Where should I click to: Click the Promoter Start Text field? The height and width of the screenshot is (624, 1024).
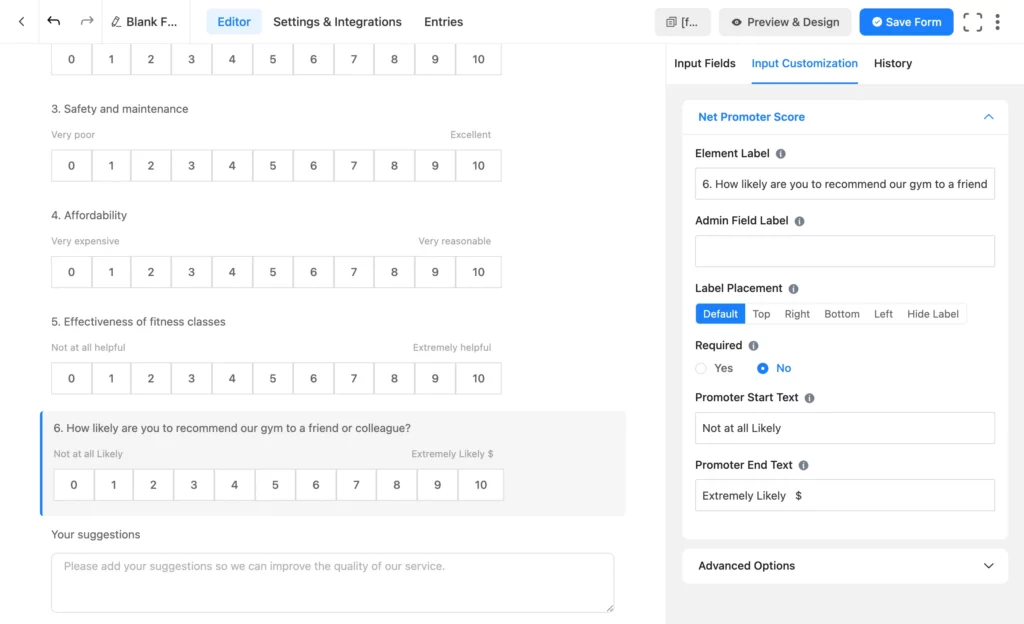[x=844, y=428]
